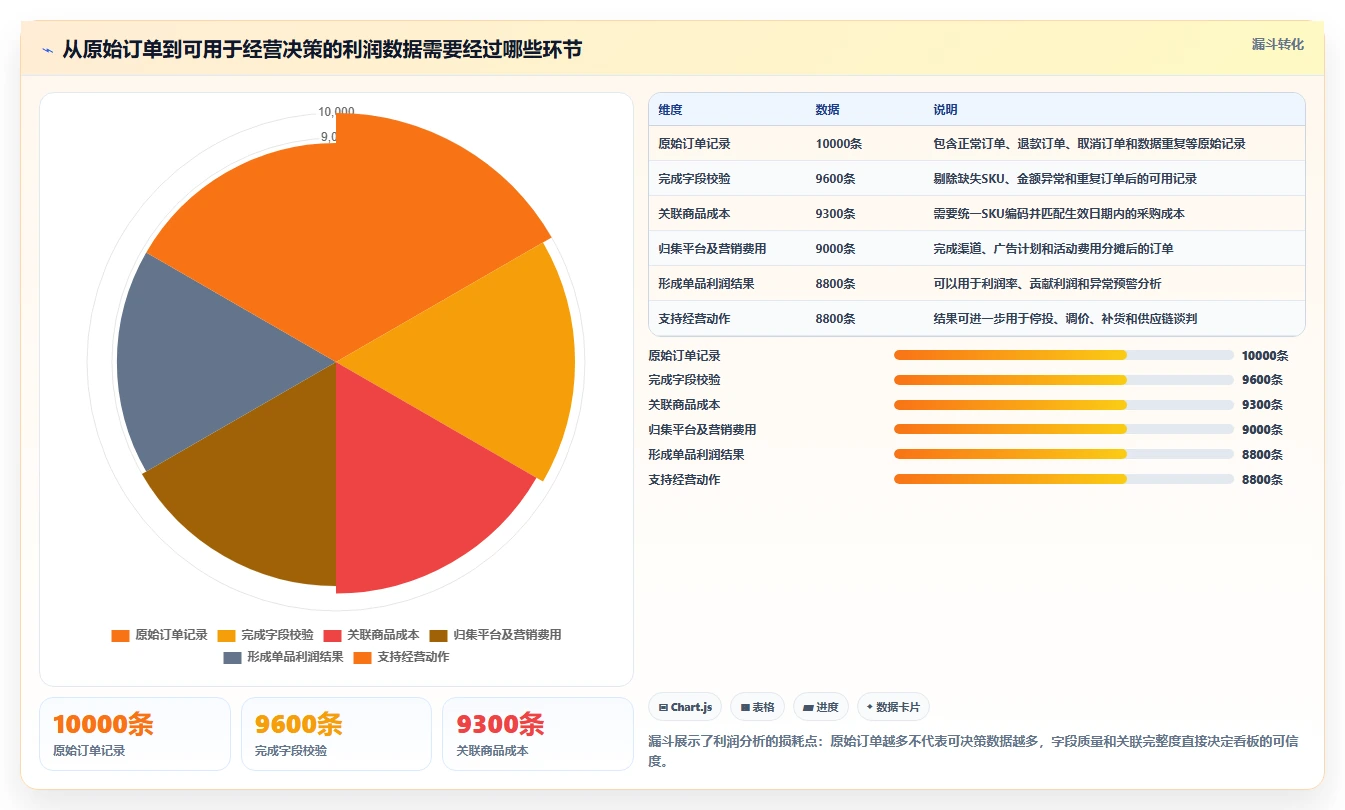The image size is (1345, 810).
Task: Click the lightning icon before the title
Action: tap(48, 50)
